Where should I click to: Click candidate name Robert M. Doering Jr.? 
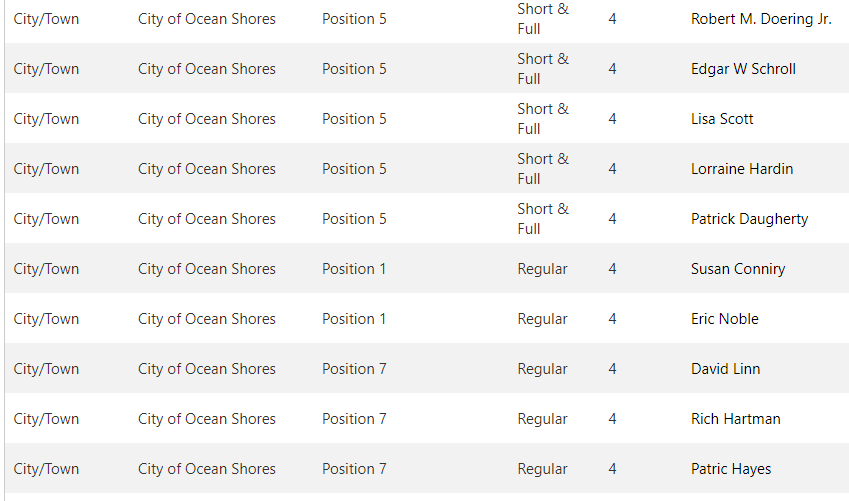760,19
